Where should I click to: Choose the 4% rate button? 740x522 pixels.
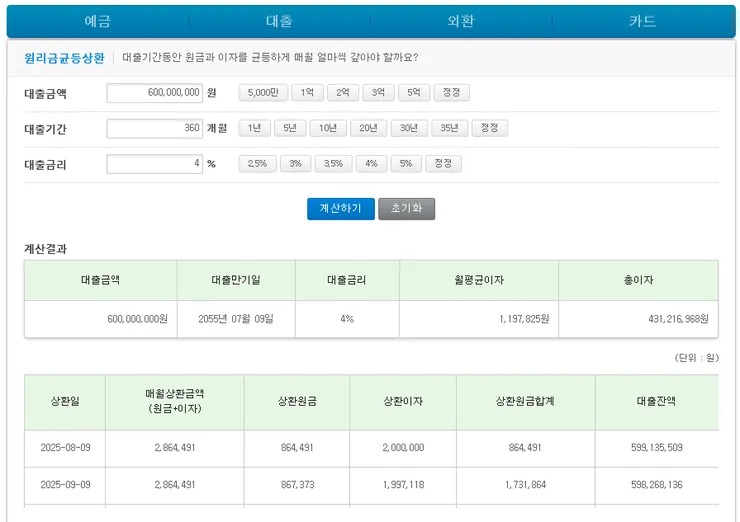coord(372,164)
